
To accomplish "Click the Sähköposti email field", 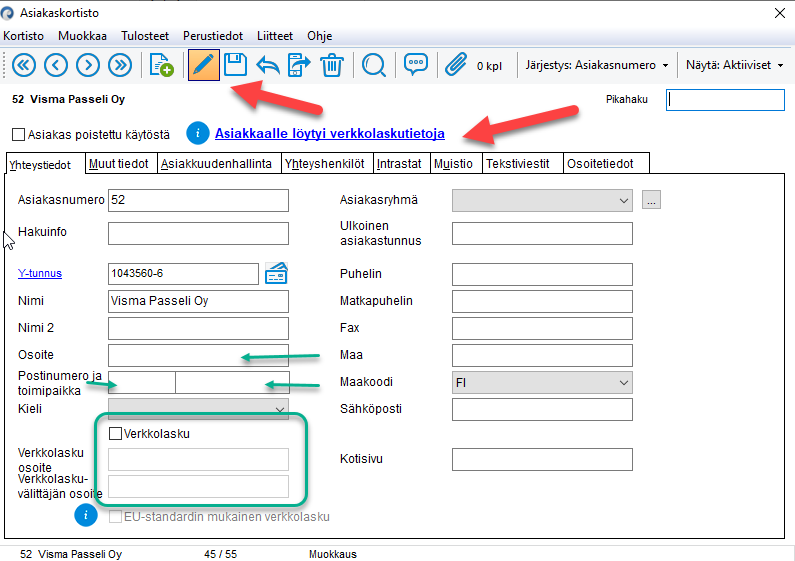I will point(542,409).
